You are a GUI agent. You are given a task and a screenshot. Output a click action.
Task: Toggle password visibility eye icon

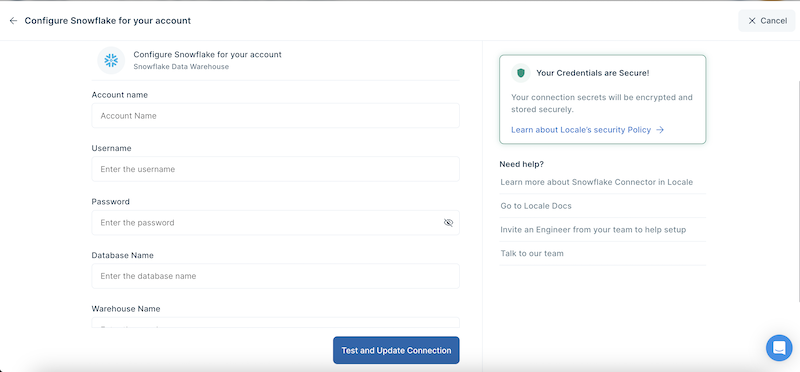click(x=448, y=222)
